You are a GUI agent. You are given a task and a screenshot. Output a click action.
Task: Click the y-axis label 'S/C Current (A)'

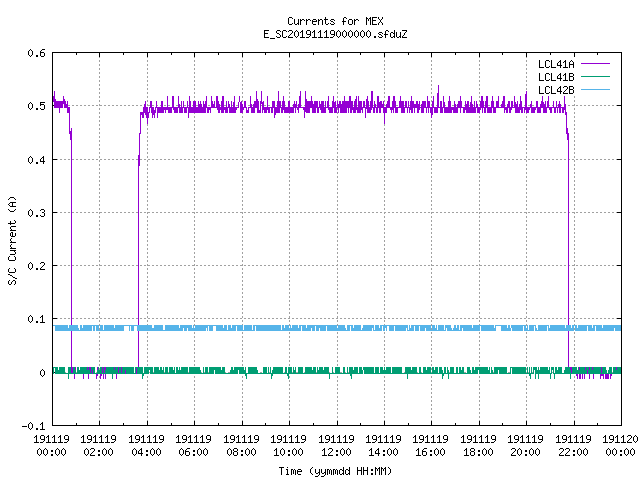[12, 240]
